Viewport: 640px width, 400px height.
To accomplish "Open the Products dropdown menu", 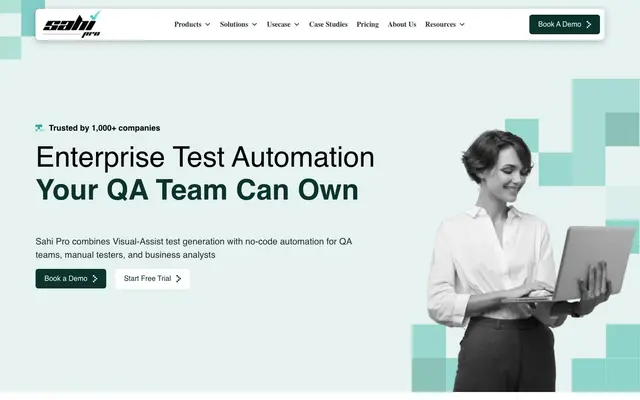I will click(x=192, y=24).
